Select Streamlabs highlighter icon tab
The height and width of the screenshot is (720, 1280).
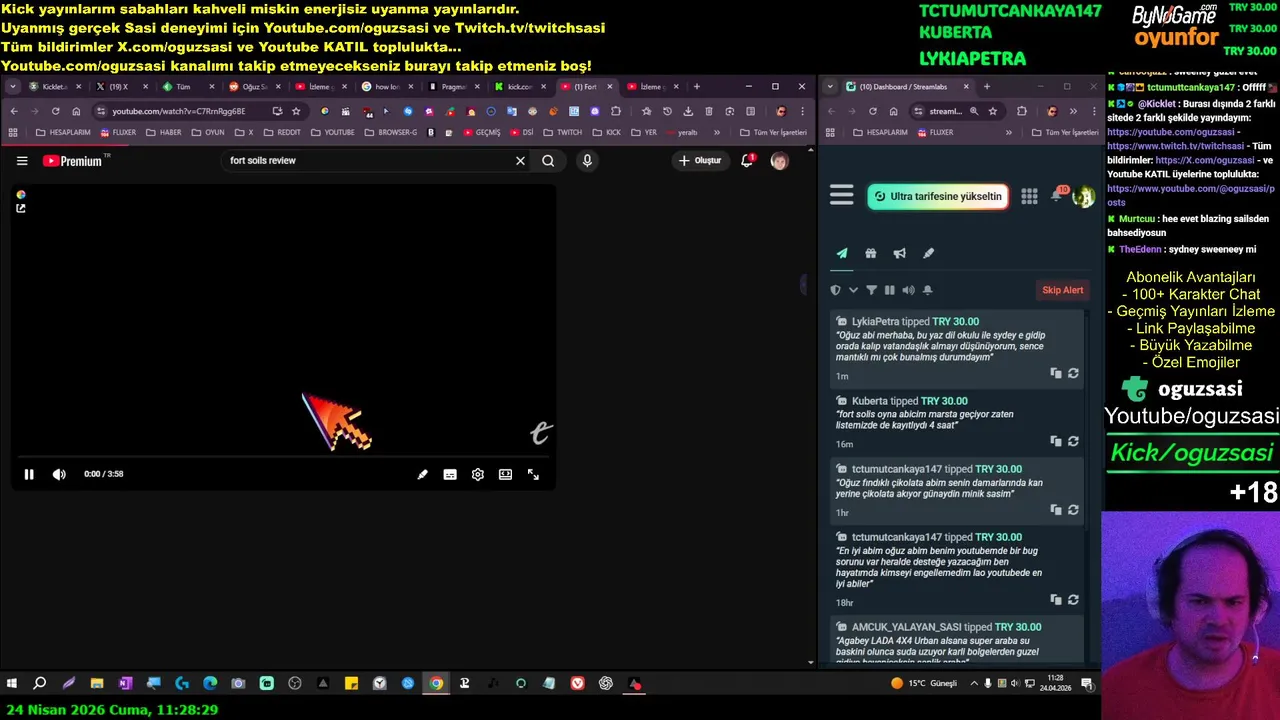pos(929,254)
